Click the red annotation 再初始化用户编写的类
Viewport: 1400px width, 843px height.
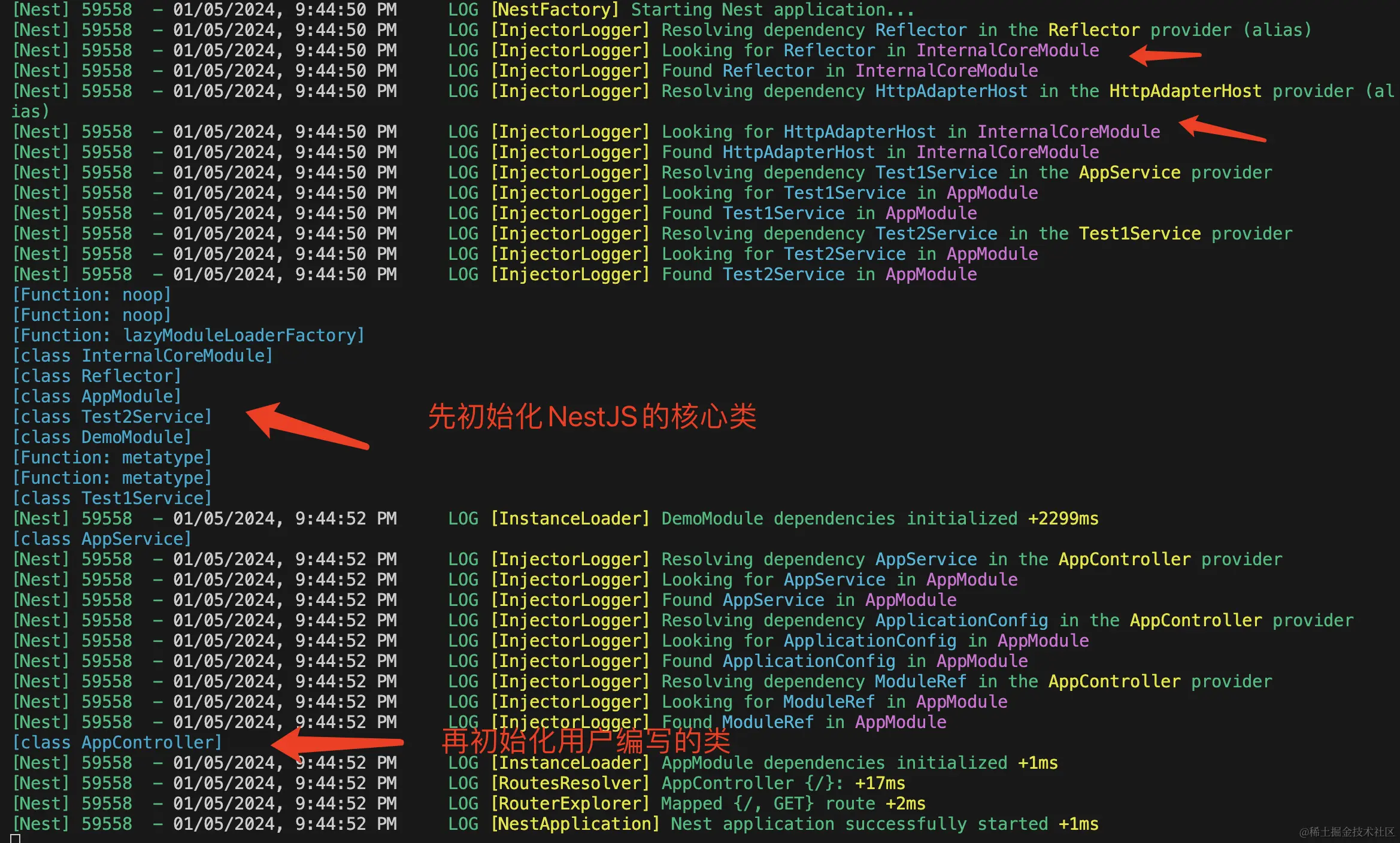click(x=586, y=741)
